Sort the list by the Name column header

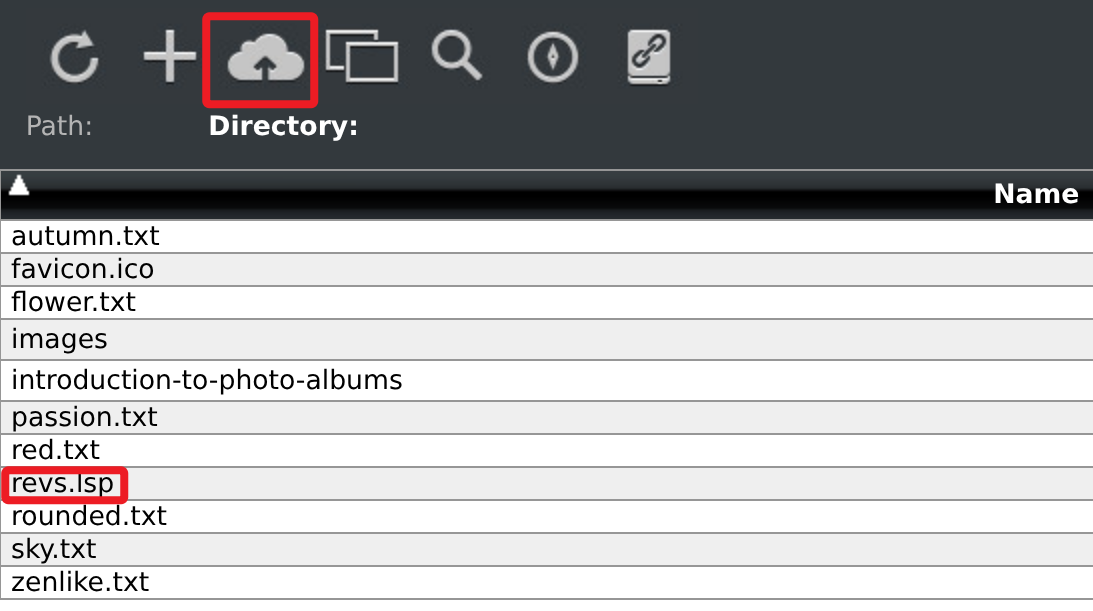pyautogui.click(x=1035, y=194)
